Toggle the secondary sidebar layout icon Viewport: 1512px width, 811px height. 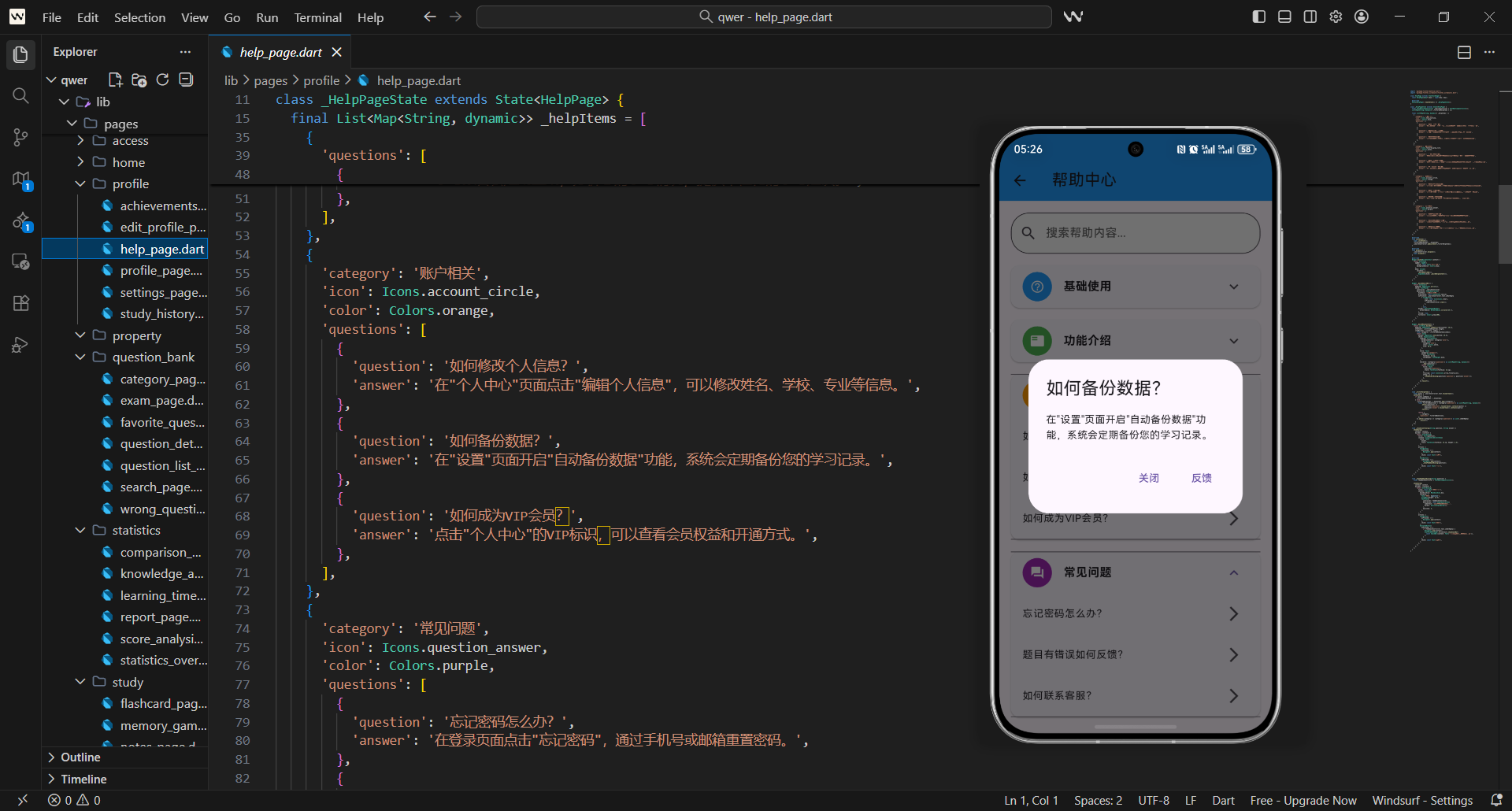pyautogui.click(x=1310, y=17)
